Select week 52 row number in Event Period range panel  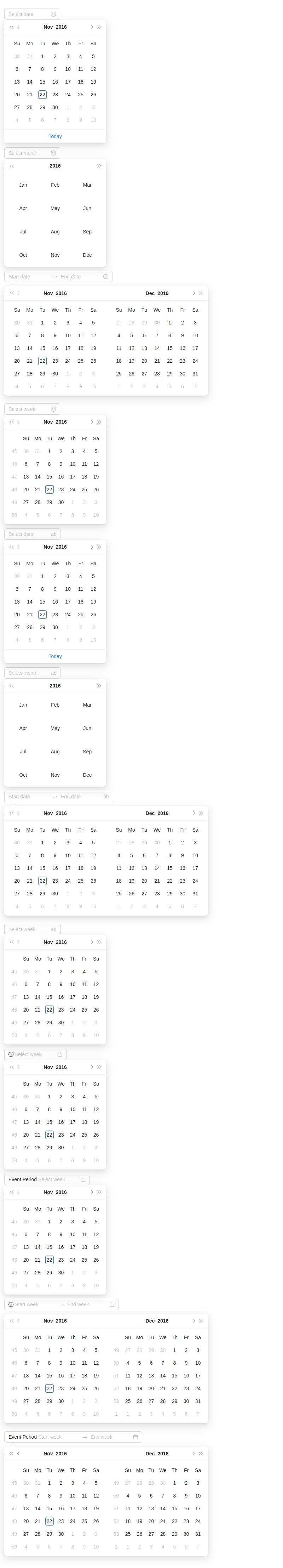coord(116,1521)
